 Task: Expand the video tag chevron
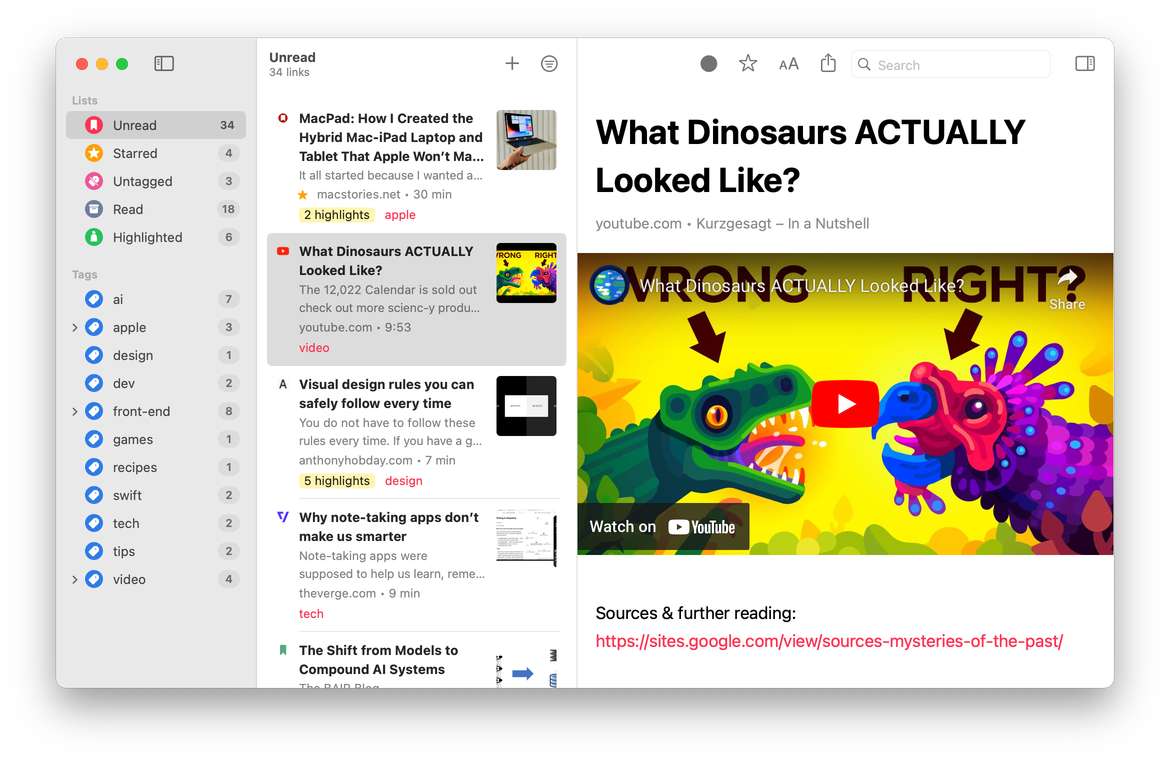[x=75, y=579]
